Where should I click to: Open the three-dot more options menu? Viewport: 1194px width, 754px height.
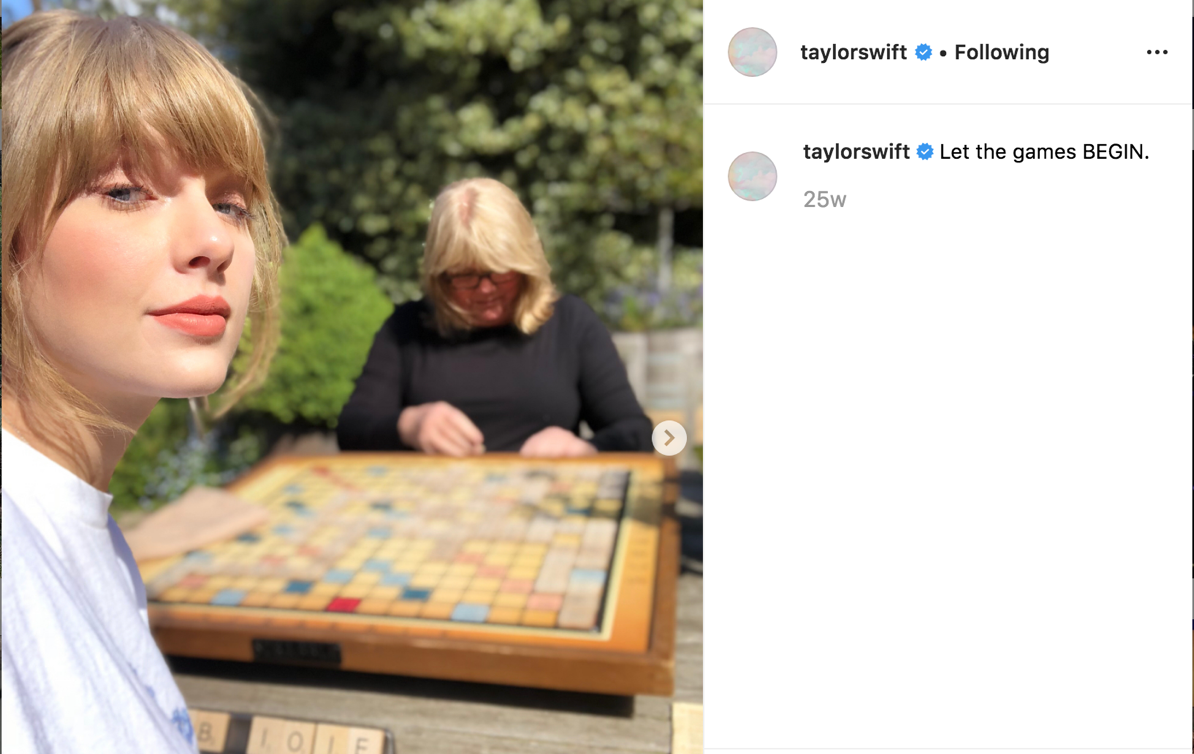[1157, 52]
